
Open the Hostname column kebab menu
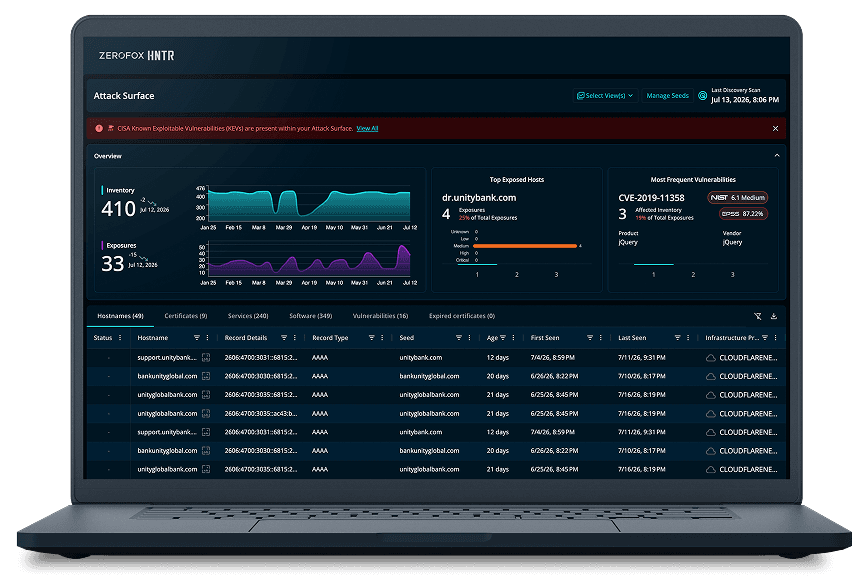[208, 337]
